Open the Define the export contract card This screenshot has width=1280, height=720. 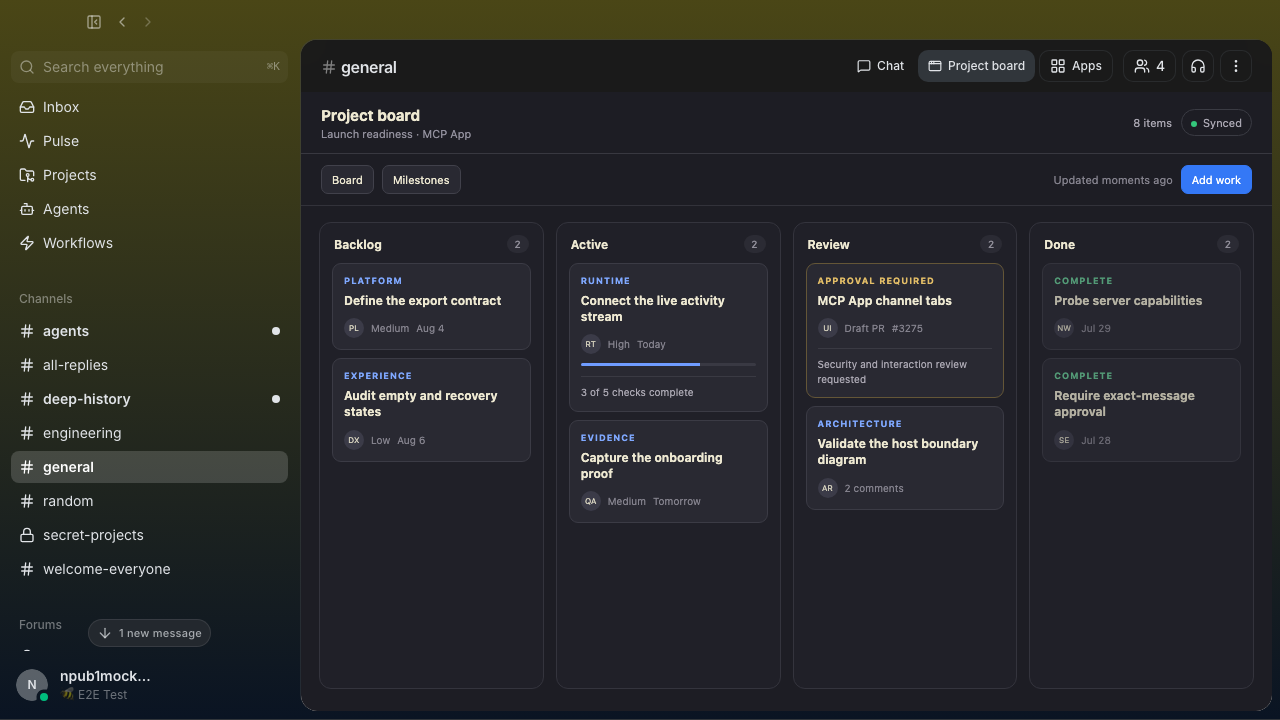point(431,306)
